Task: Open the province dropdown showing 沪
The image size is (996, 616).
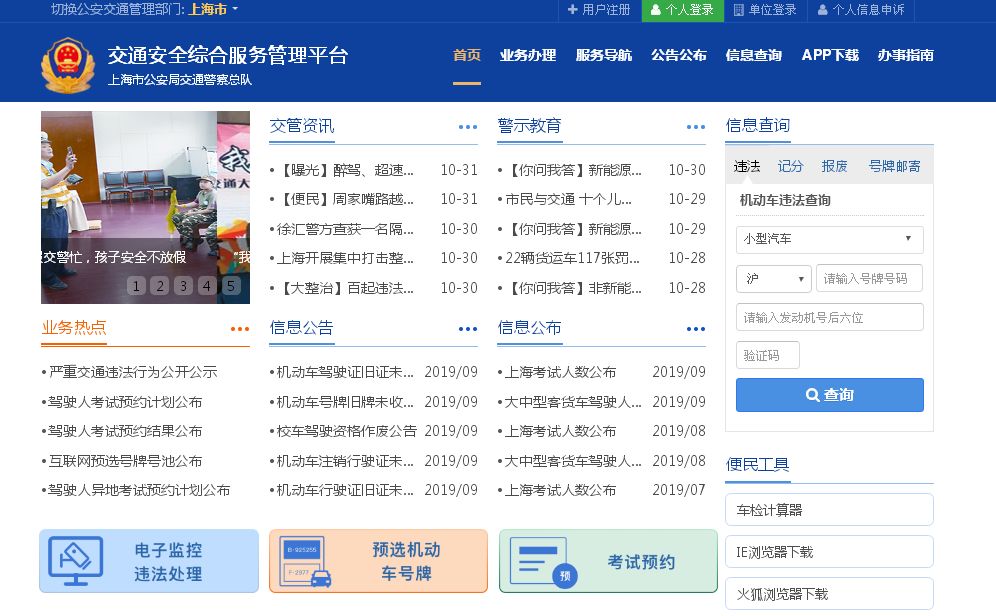Action: point(773,278)
